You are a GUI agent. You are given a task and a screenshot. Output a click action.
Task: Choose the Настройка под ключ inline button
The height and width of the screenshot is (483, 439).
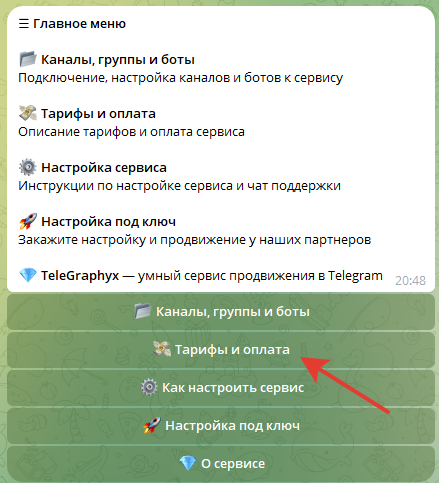[221, 426]
